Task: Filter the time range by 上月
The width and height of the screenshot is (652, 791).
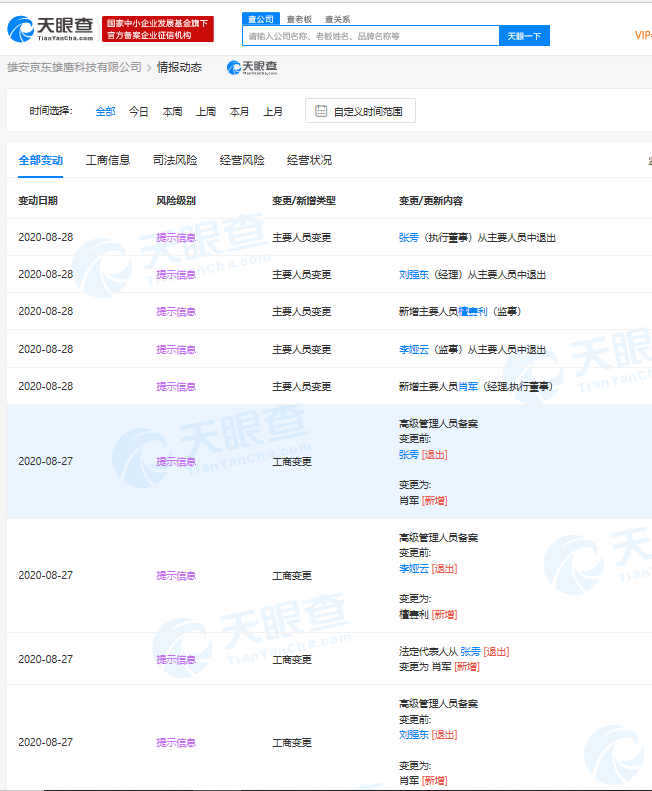Action: (x=273, y=111)
